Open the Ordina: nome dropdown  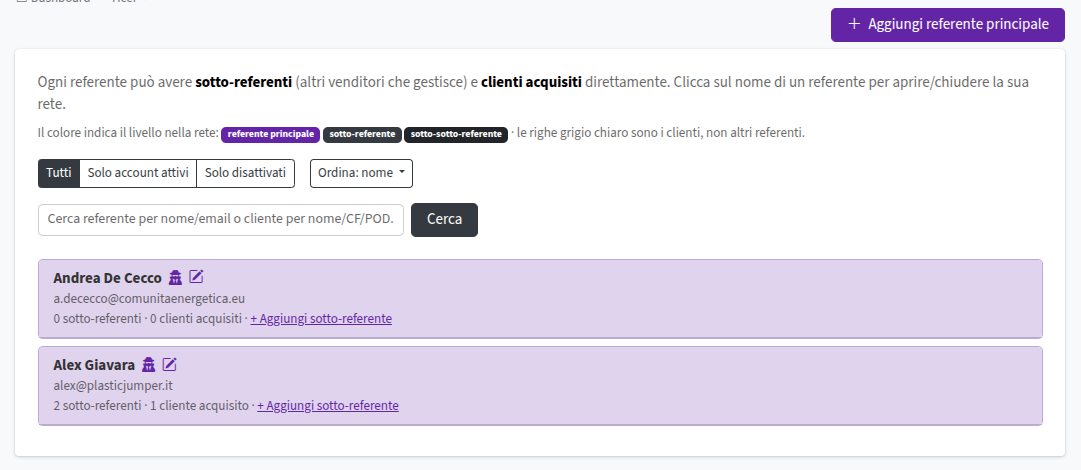[x=361, y=173]
